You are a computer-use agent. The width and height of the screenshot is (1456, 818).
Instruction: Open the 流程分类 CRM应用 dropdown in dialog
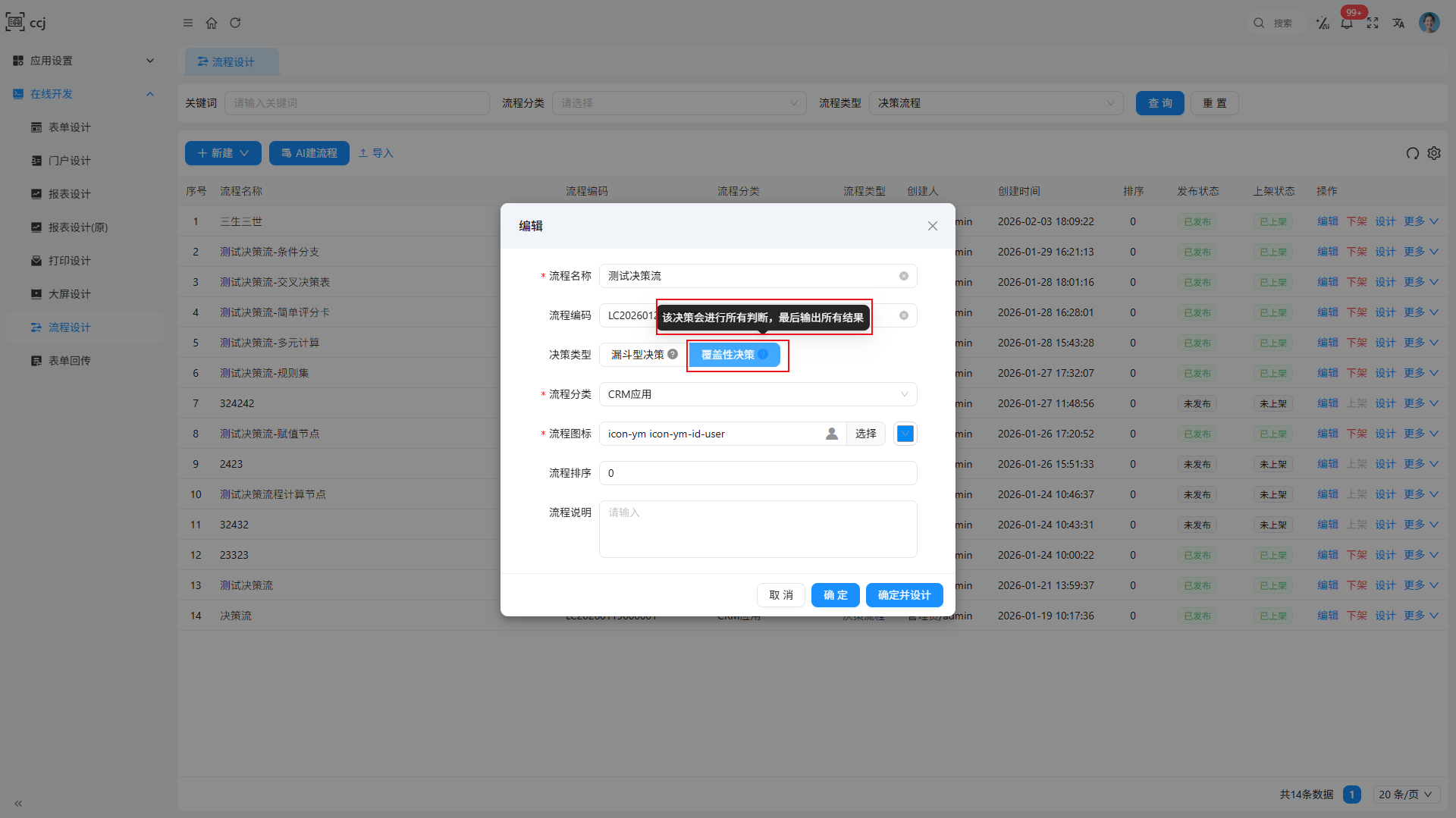[x=758, y=394]
